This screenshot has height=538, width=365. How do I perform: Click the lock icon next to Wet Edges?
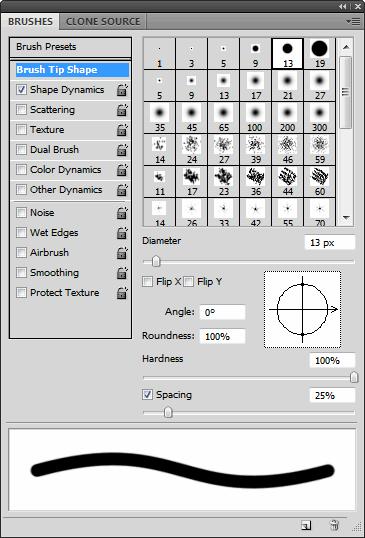tap(122, 233)
